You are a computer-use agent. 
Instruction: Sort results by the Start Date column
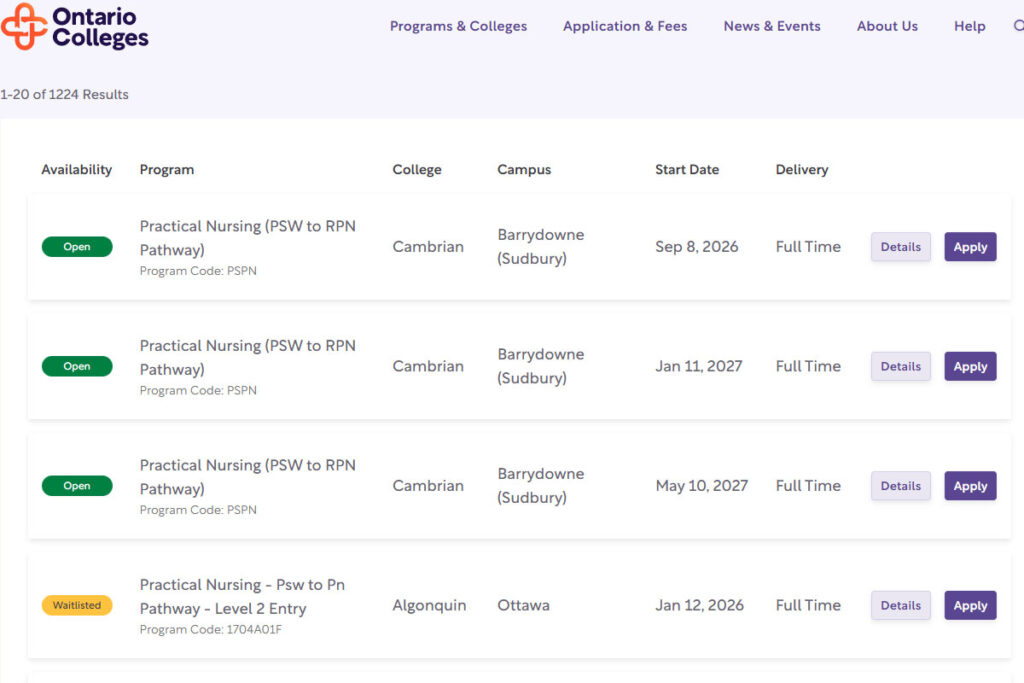click(687, 169)
